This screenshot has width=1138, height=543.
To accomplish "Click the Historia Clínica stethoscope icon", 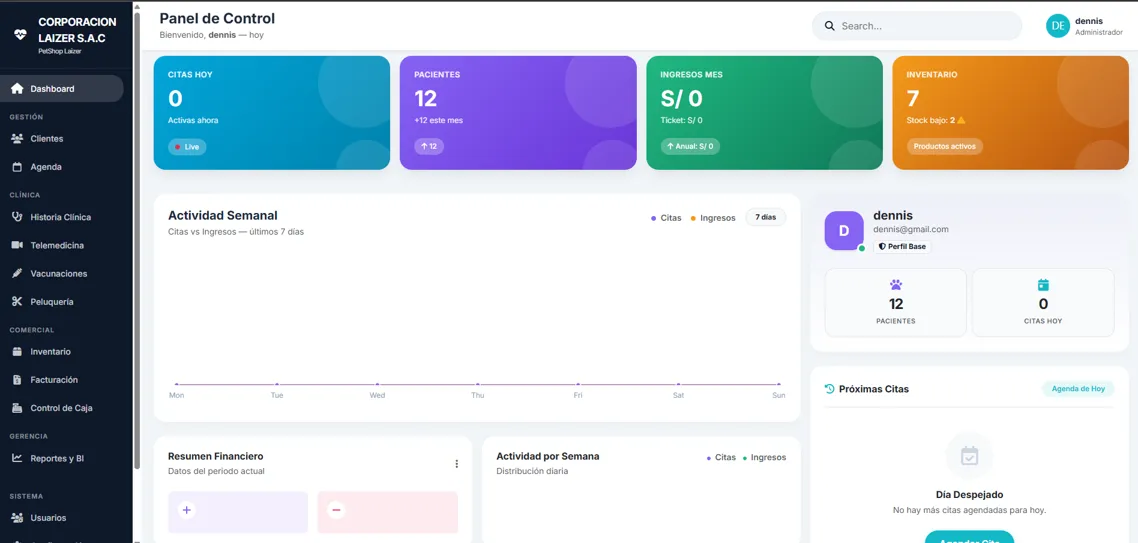I will pos(17,217).
